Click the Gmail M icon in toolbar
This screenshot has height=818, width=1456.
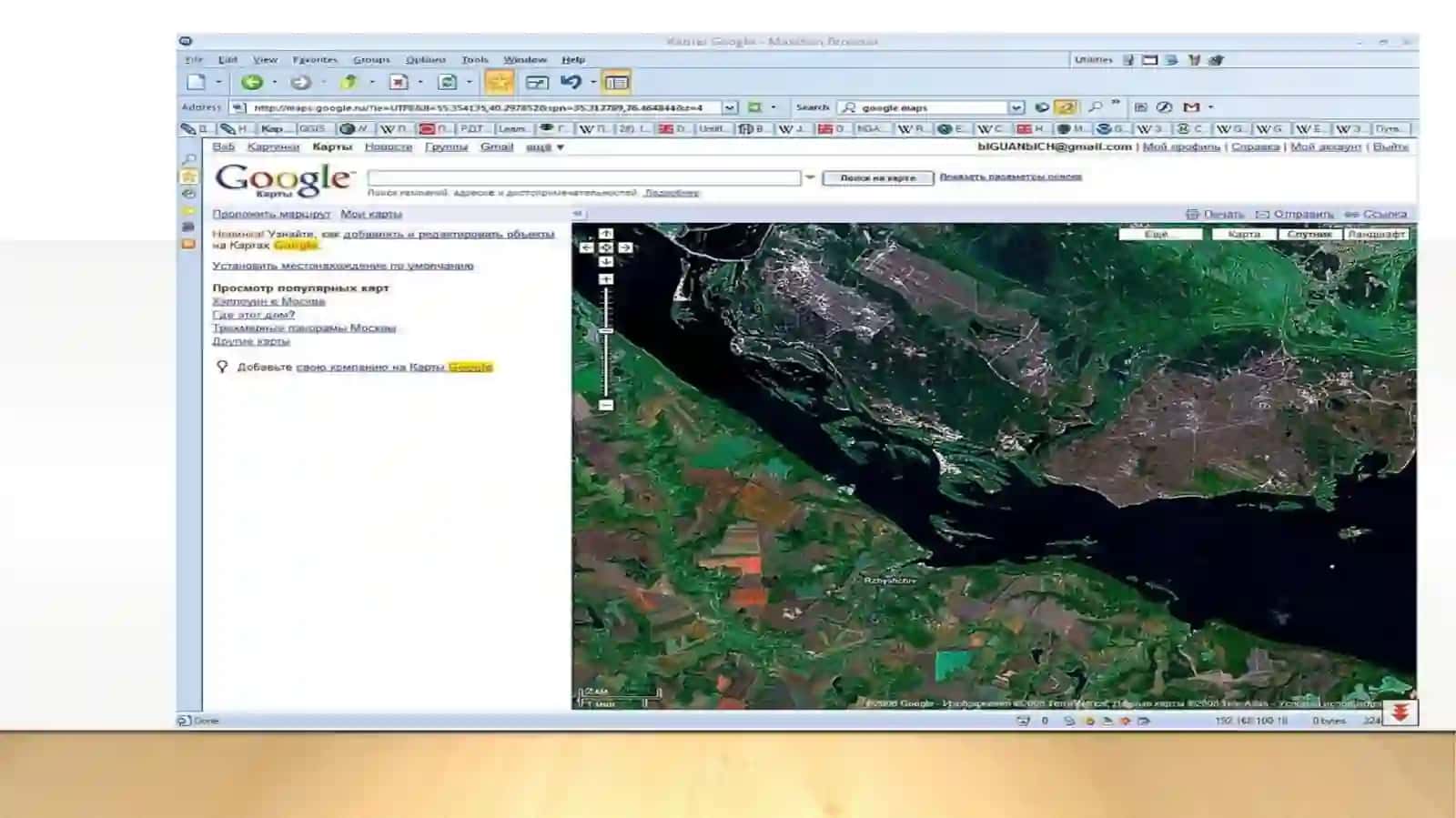[x=1191, y=107]
